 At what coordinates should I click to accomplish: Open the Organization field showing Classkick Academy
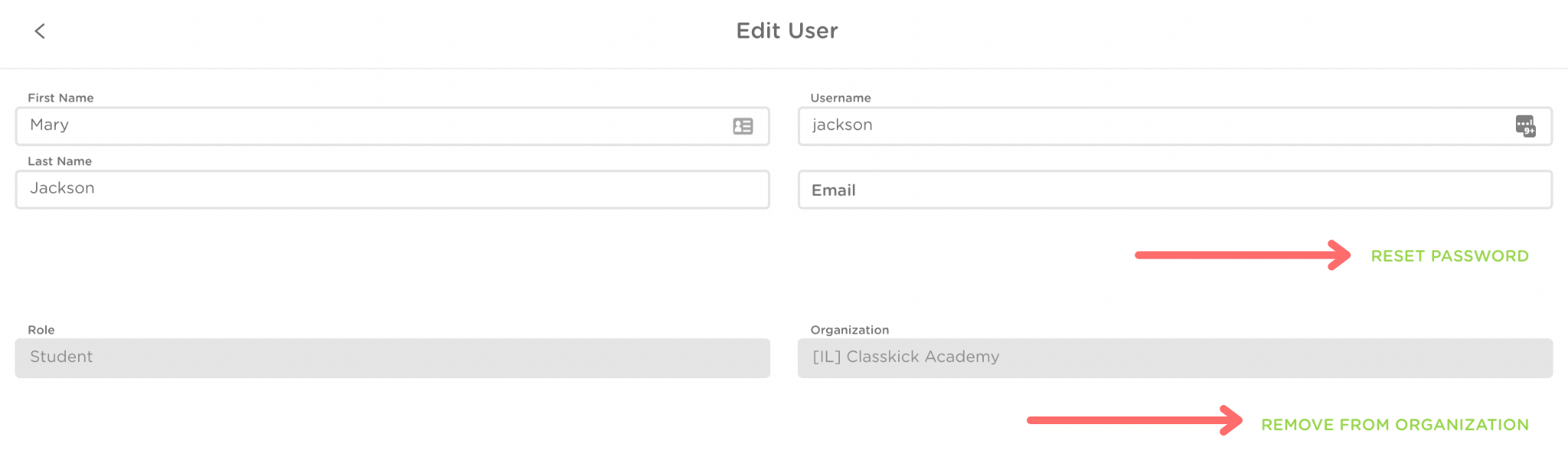pyautogui.click(x=1174, y=358)
